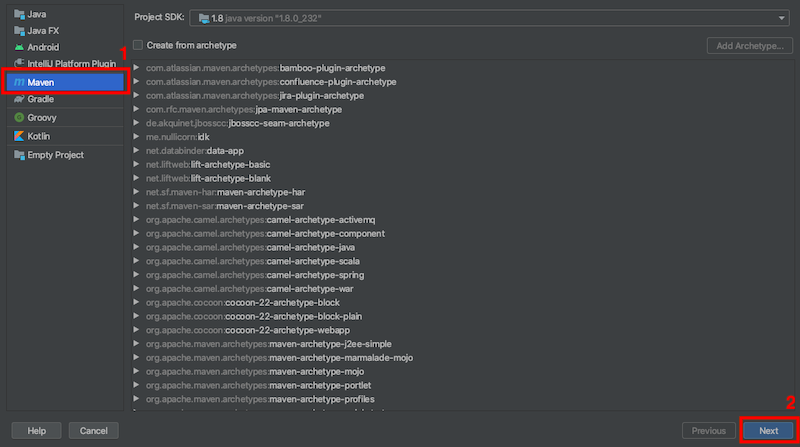Choose Groovy project type
The image size is (800, 447).
pyautogui.click(x=65, y=117)
